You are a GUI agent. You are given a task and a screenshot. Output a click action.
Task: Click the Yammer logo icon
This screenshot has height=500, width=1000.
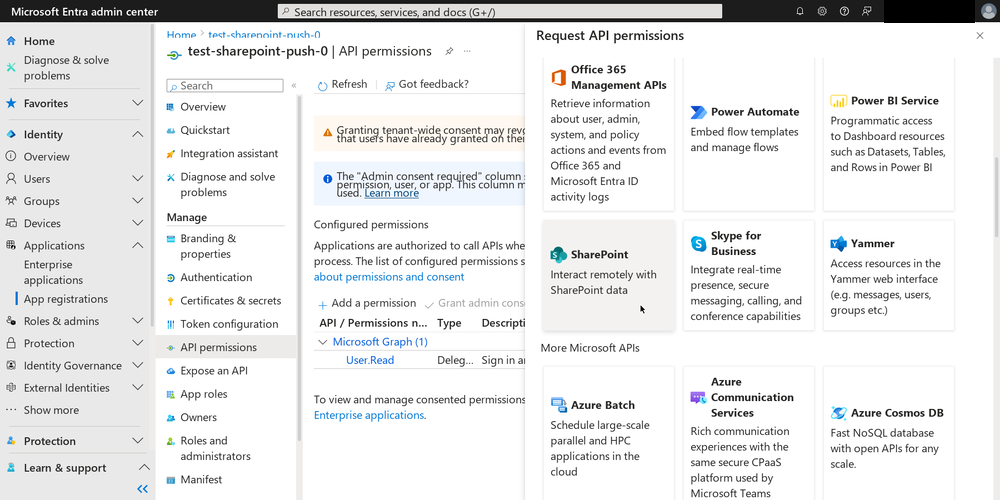(838, 244)
